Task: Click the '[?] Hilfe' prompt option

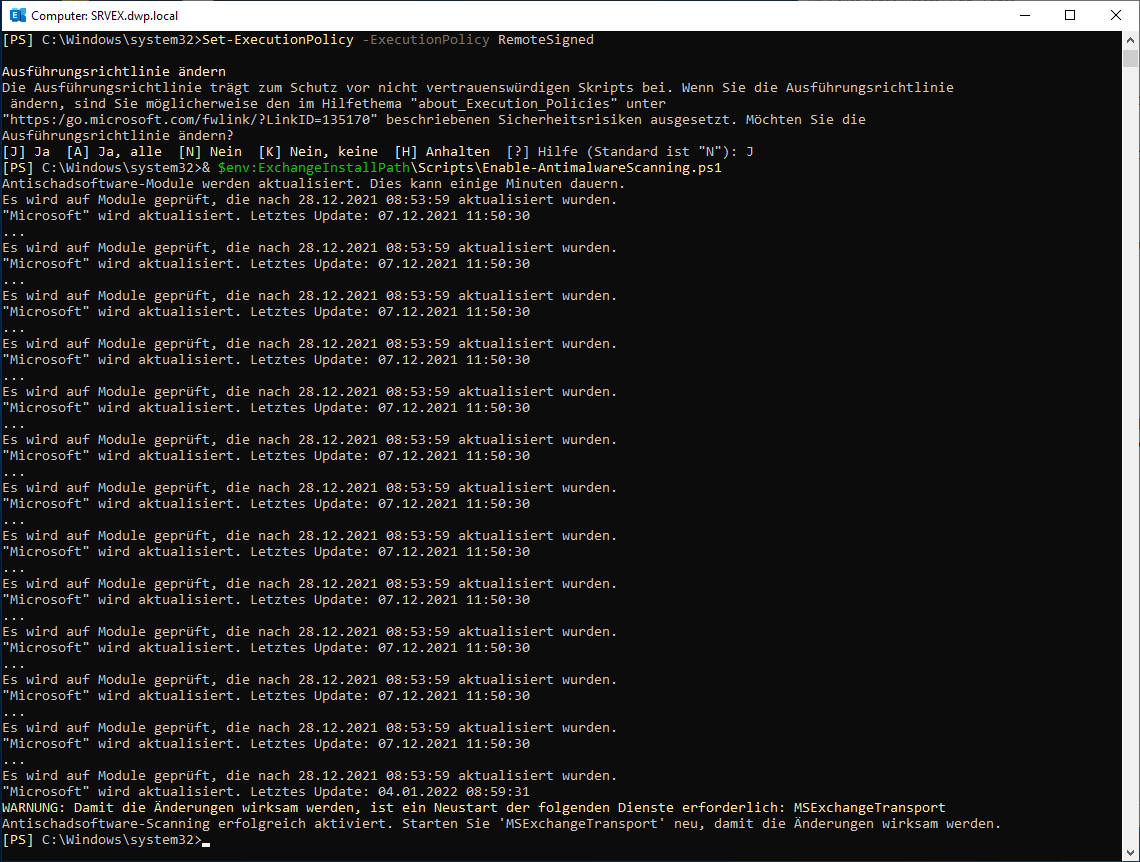Action: (x=546, y=151)
